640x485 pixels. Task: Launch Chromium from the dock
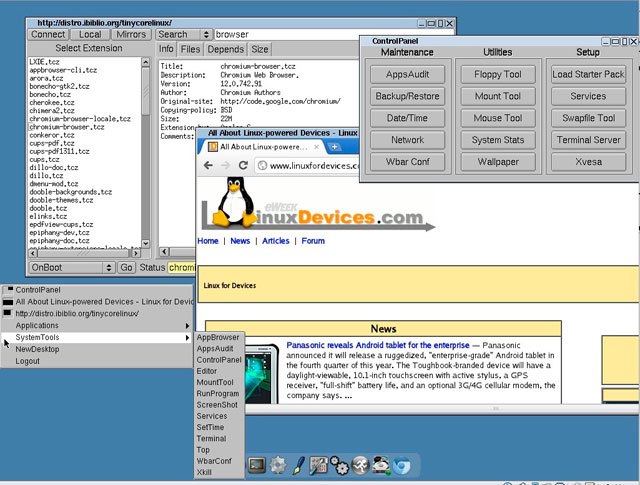point(402,465)
